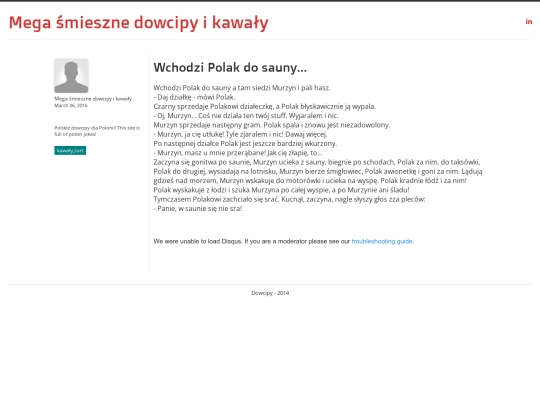Click the Polskie dowcipy dla Polonii description
540x405 pixels.
click(97, 131)
